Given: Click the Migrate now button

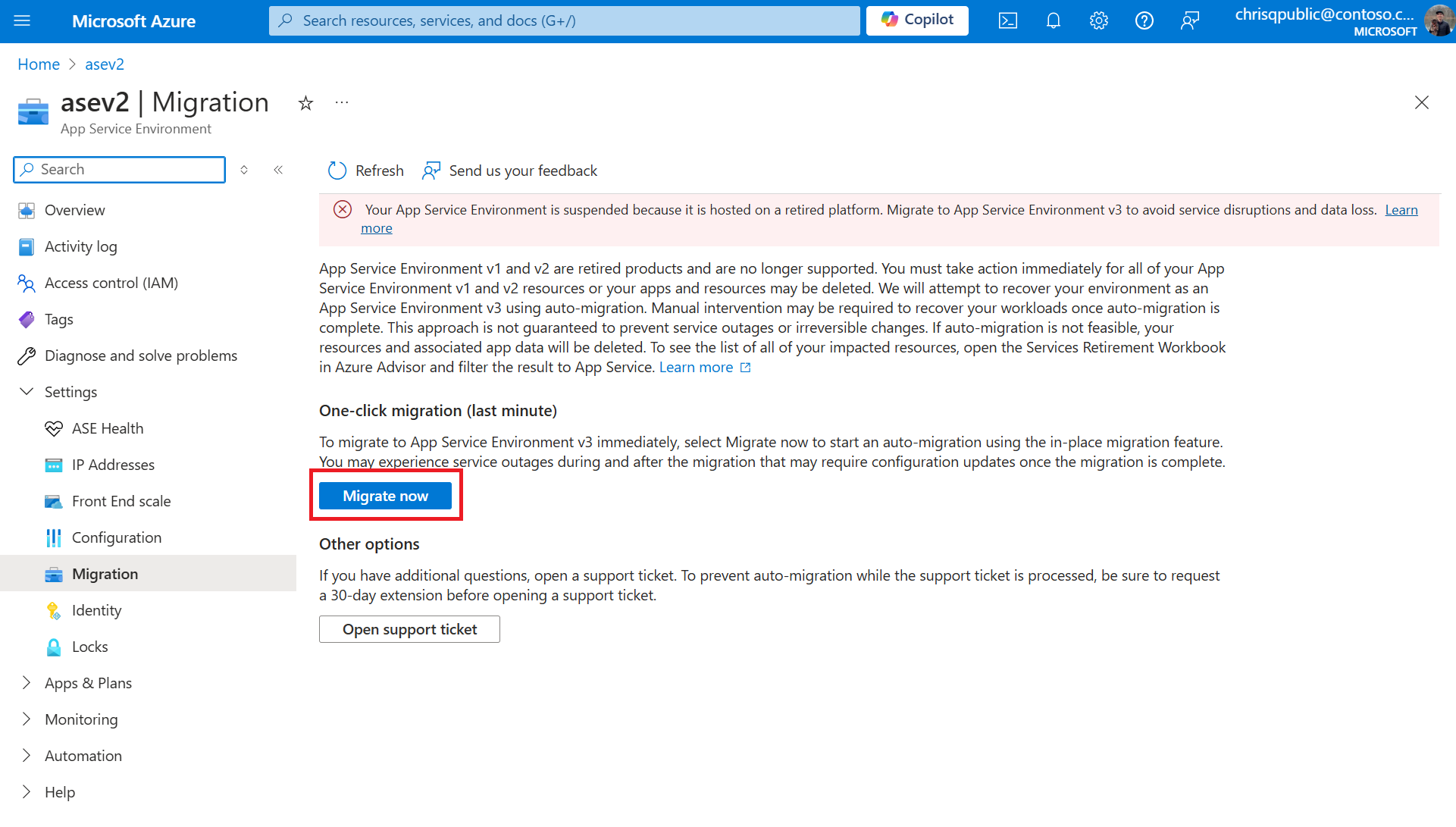Looking at the screenshot, I should pos(385,495).
